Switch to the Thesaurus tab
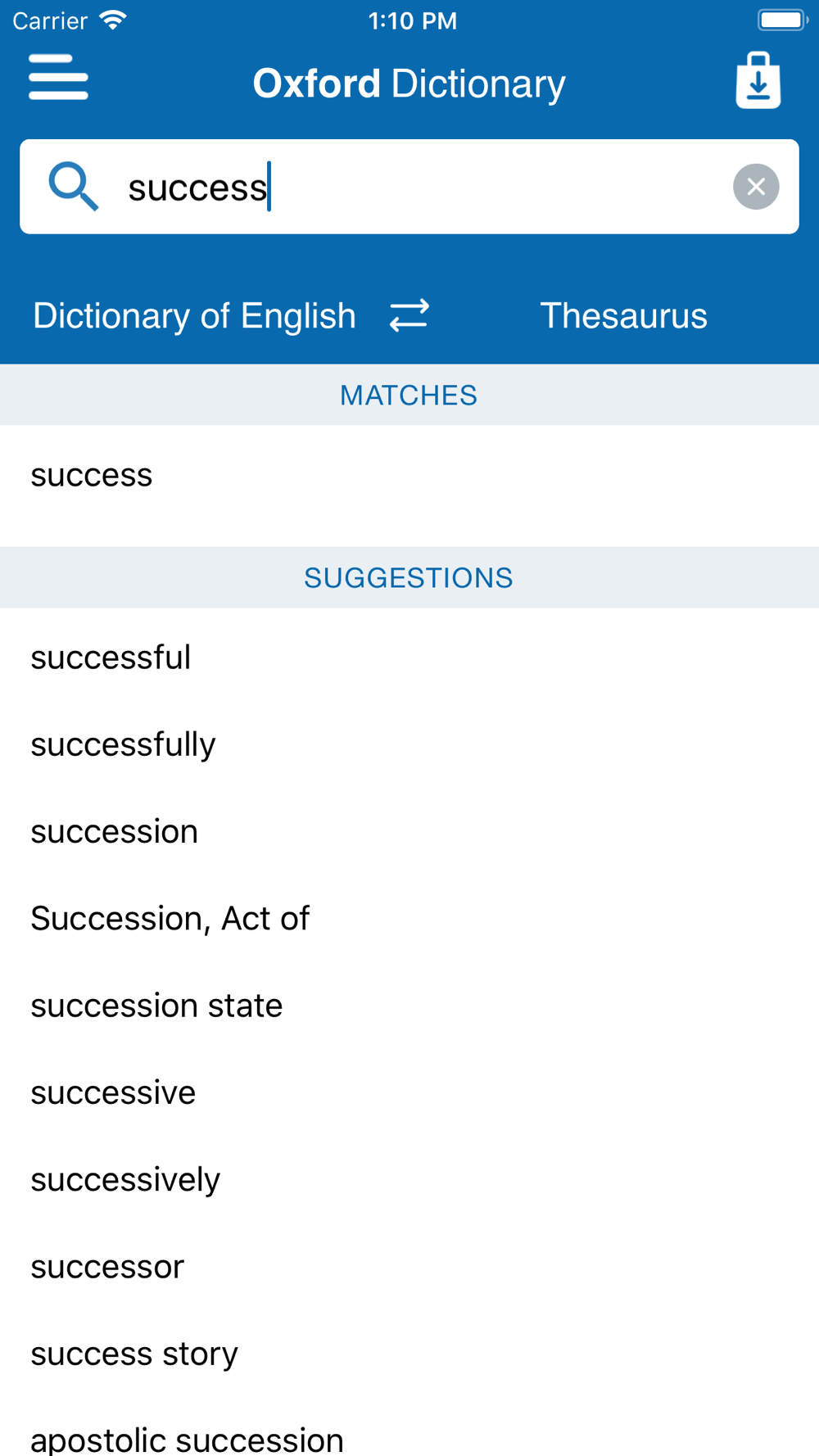This screenshot has width=819, height=1456. pos(623,316)
